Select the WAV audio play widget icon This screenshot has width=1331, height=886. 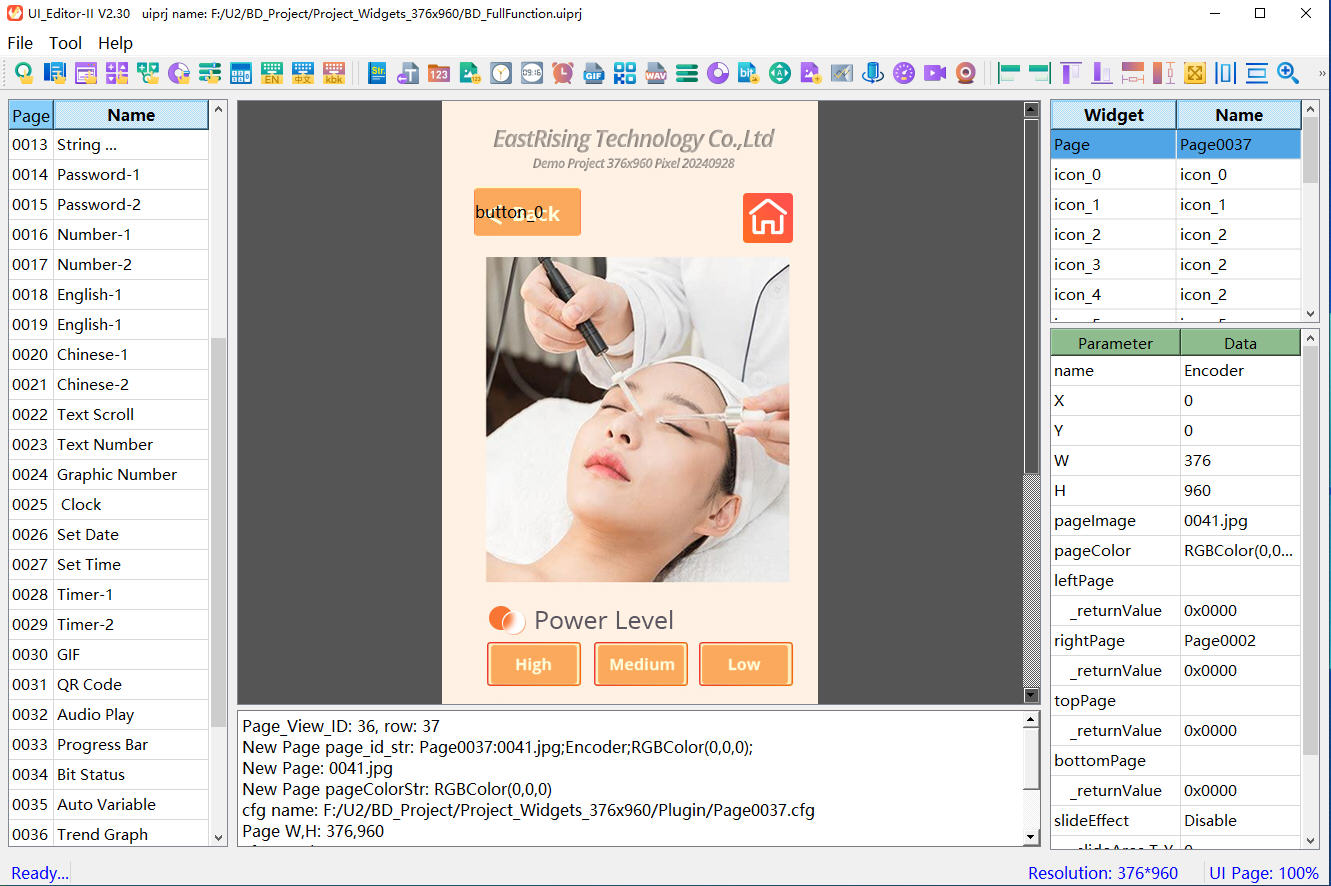[656, 73]
